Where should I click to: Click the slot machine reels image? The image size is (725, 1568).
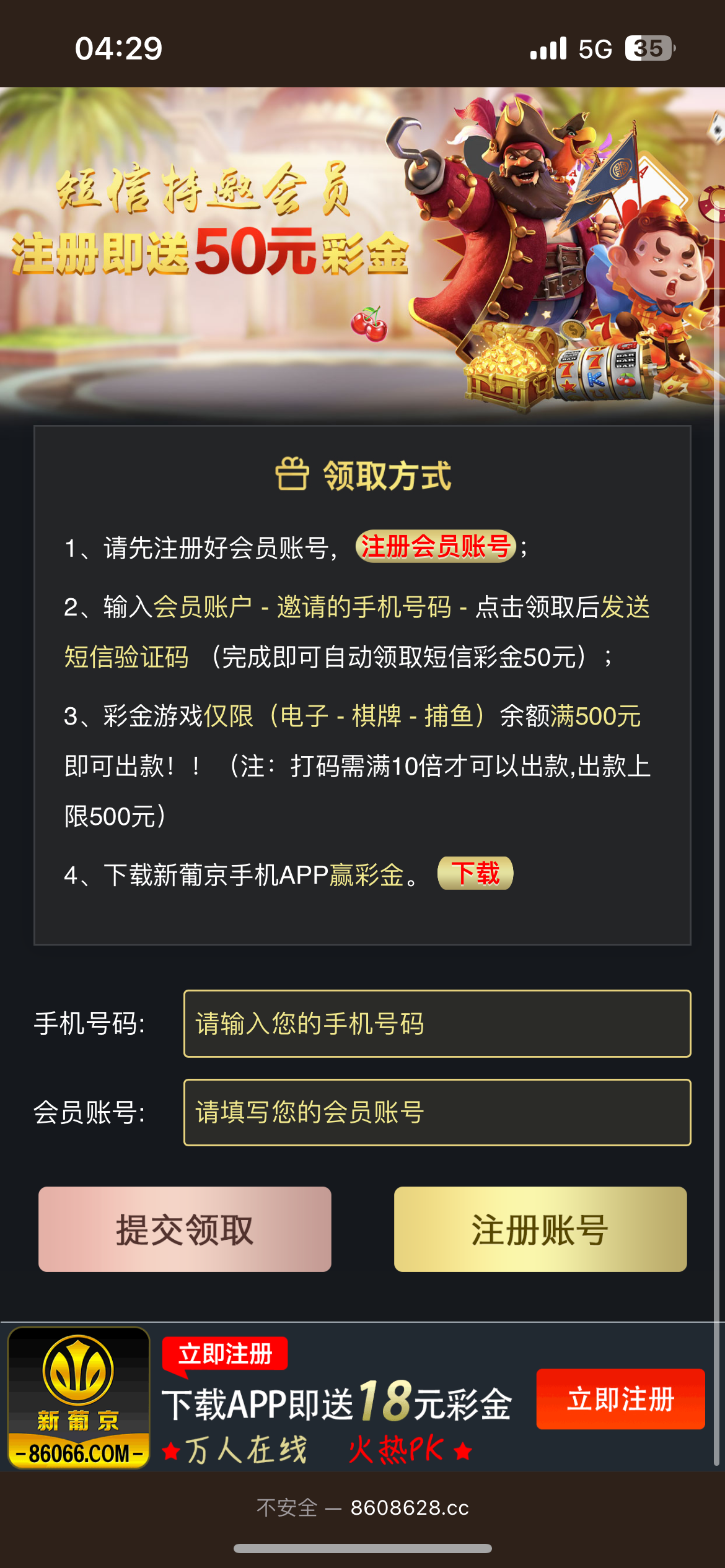tap(605, 370)
